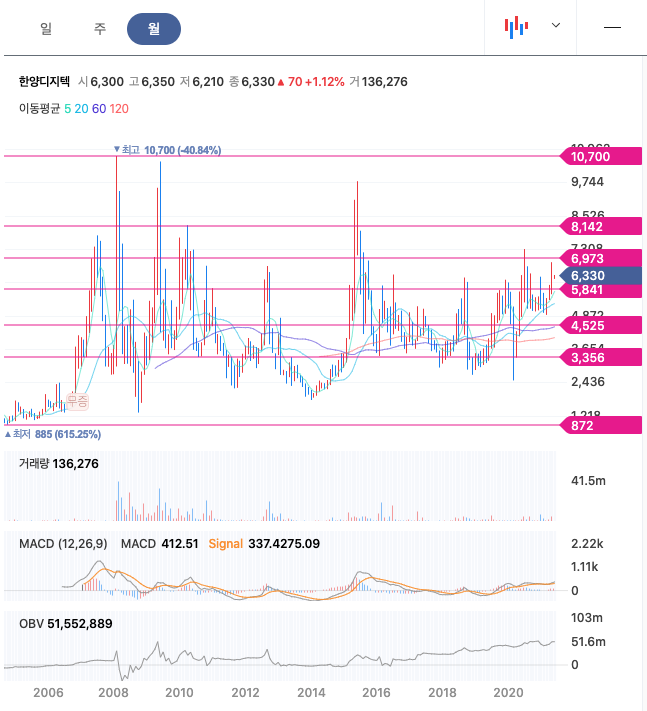
Task: Select the 일 (daily) chart tab
Action: [x=46, y=29]
